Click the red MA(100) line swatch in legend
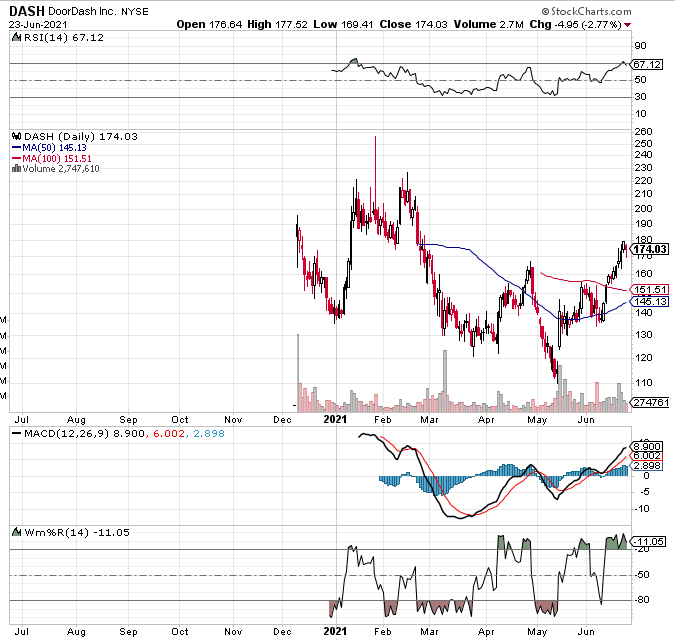The width and height of the screenshot is (675, 644). pos(16,158)
